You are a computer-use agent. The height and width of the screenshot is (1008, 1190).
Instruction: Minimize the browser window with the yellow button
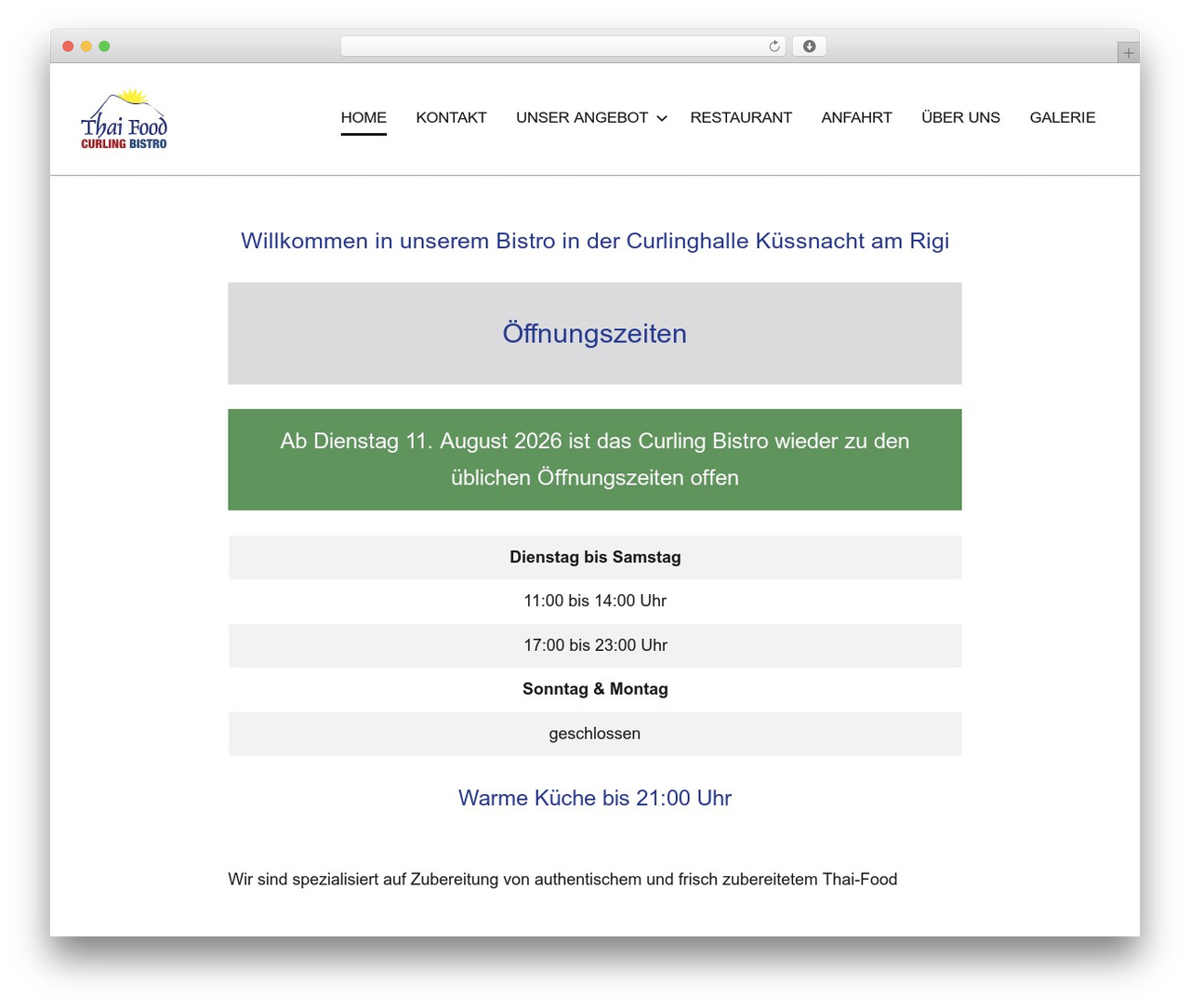click(x=86, y=46)
